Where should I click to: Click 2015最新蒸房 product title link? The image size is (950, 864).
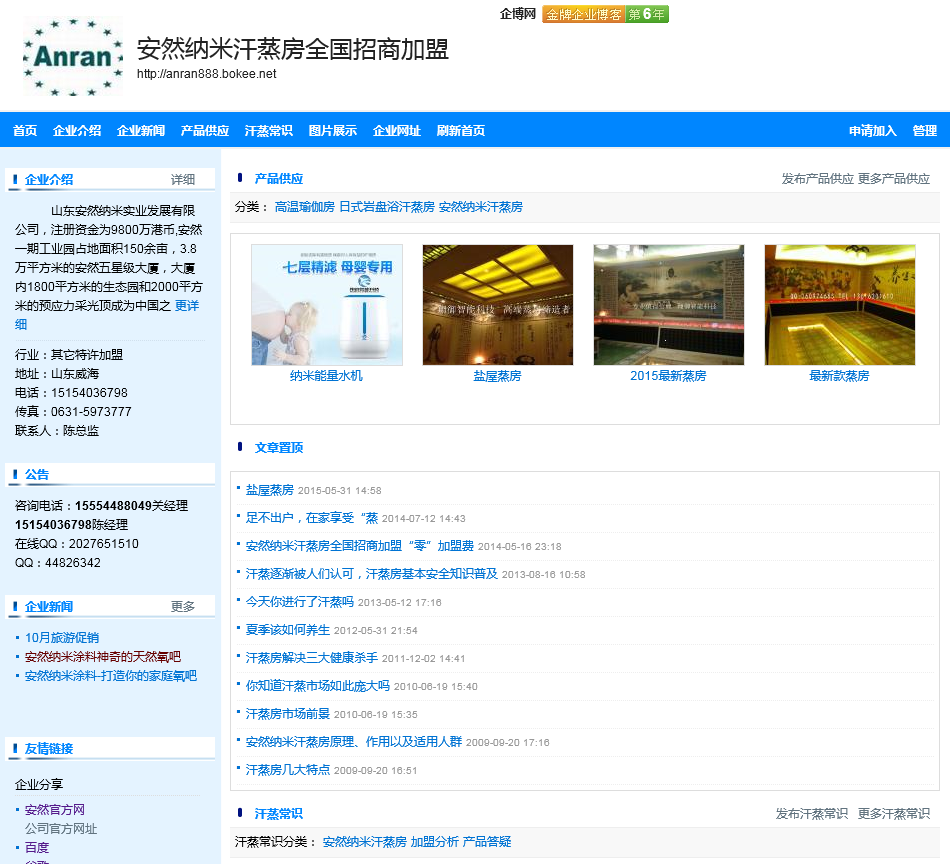pos(668,376)
